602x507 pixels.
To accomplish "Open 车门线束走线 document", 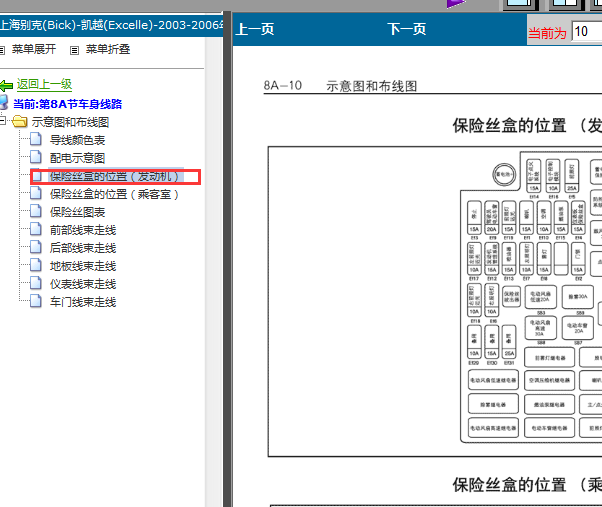I will point(83,302).
